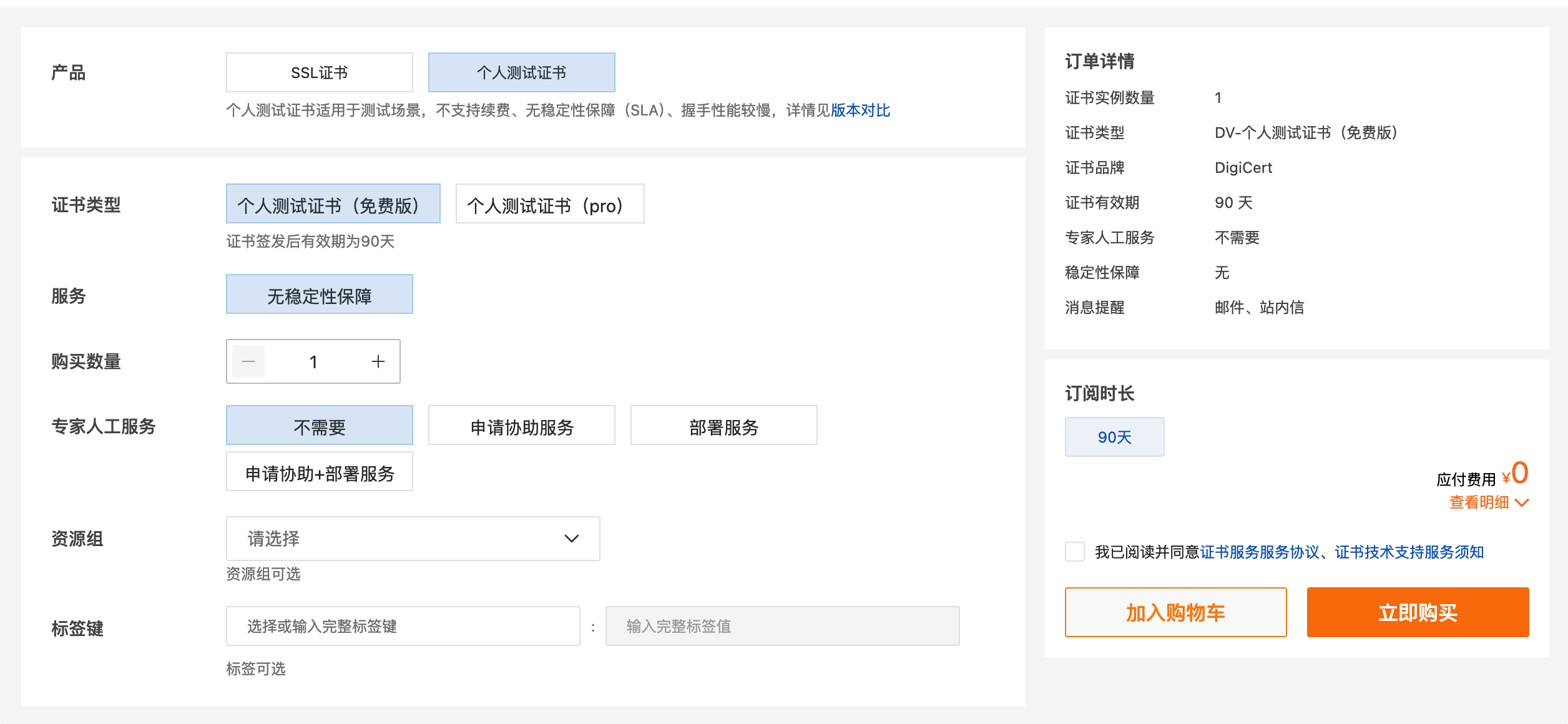This screenshot has width=1568, height=724.
Task: Select the 90天 subscription duration
Action: point(1114,437)
